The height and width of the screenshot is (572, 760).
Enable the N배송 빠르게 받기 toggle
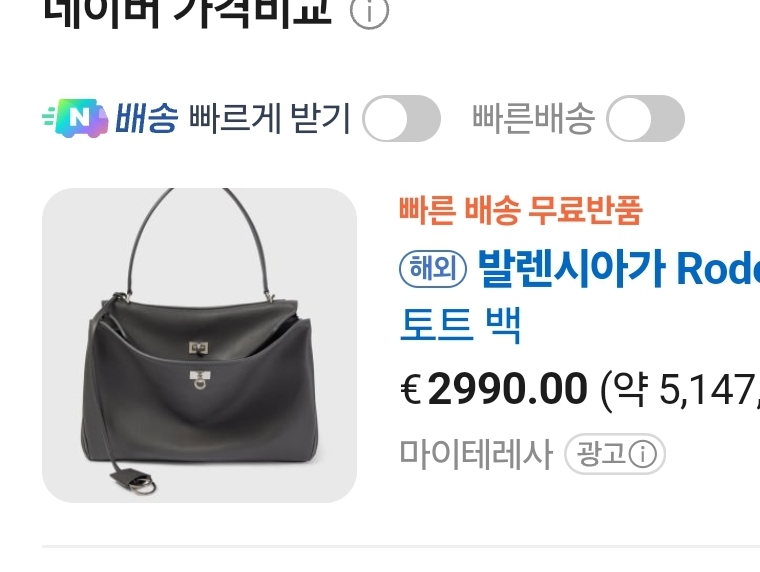pyautogui.click(x=401, y=118)
